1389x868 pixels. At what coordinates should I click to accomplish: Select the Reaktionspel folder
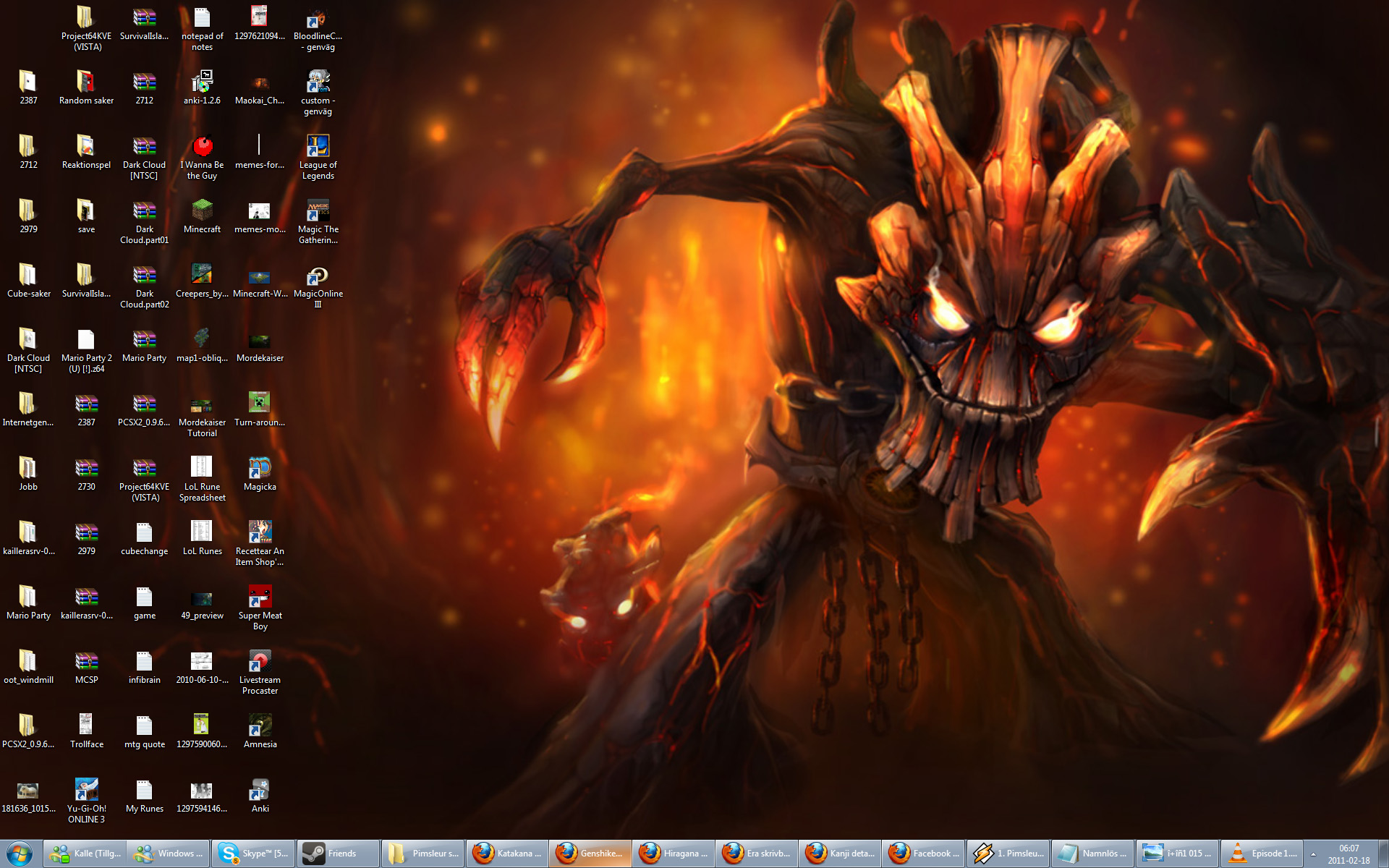[86, 152]
